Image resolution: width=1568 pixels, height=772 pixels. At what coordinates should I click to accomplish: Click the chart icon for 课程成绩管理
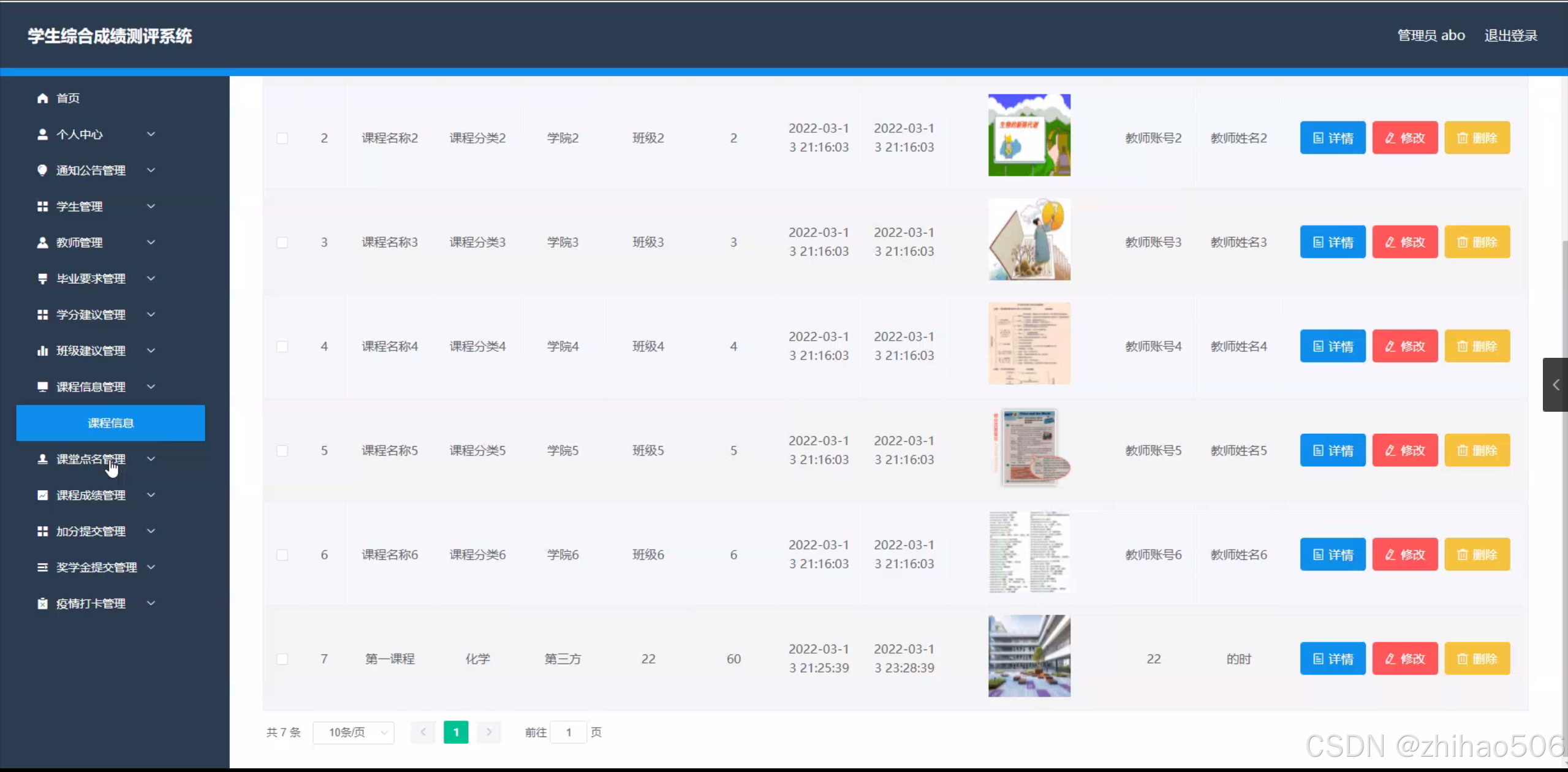[x=42, y=495]
